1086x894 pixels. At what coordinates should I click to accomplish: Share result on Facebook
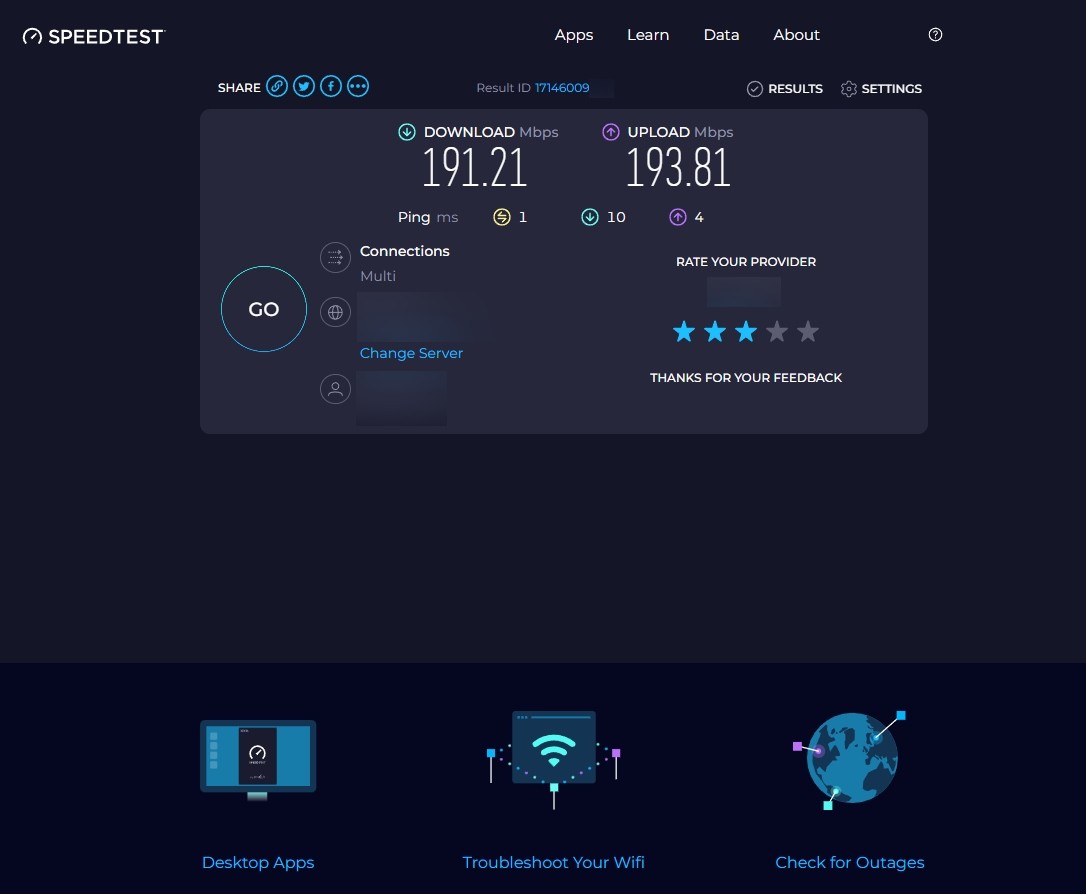(331, 87)
